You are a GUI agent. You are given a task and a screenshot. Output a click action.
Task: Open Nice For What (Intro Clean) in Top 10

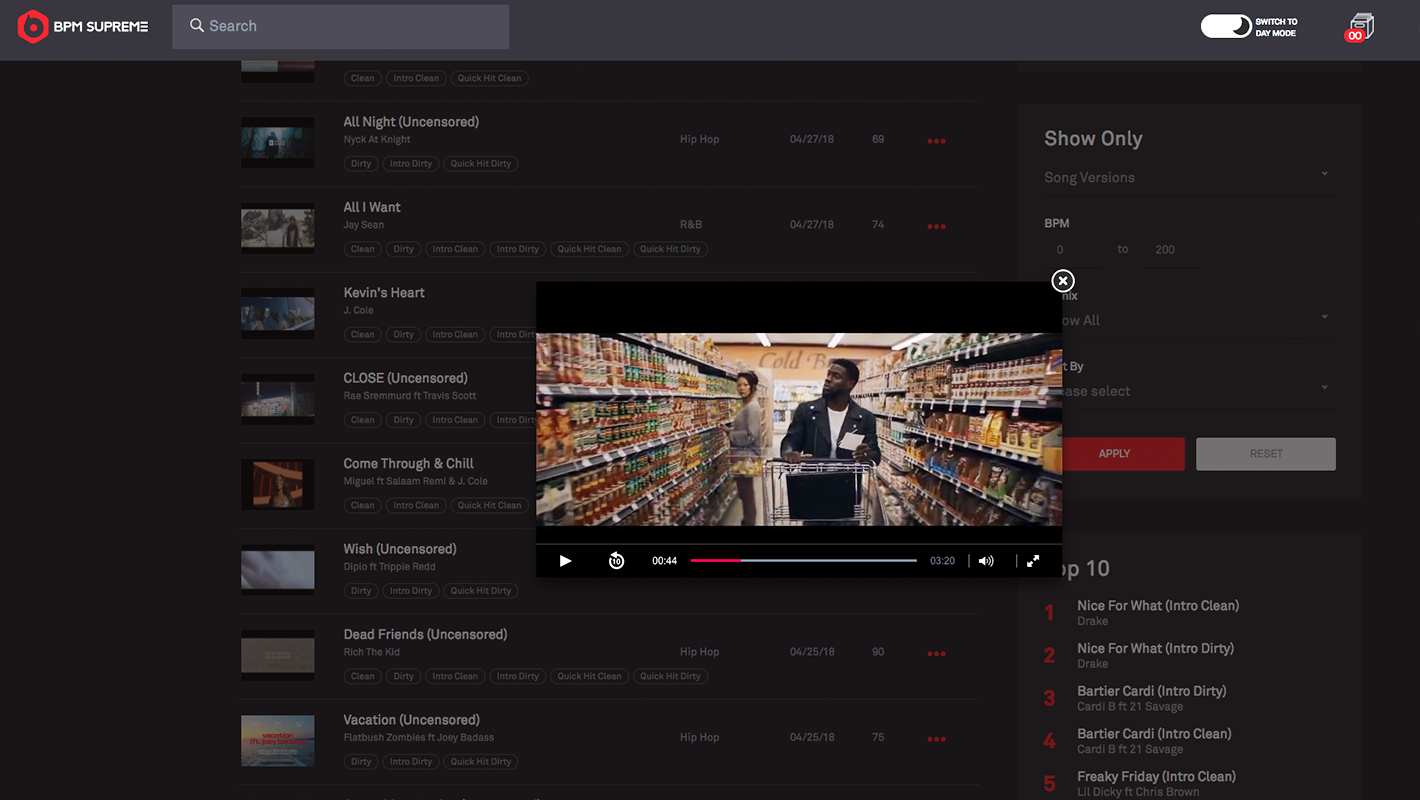click(1157, 606)
